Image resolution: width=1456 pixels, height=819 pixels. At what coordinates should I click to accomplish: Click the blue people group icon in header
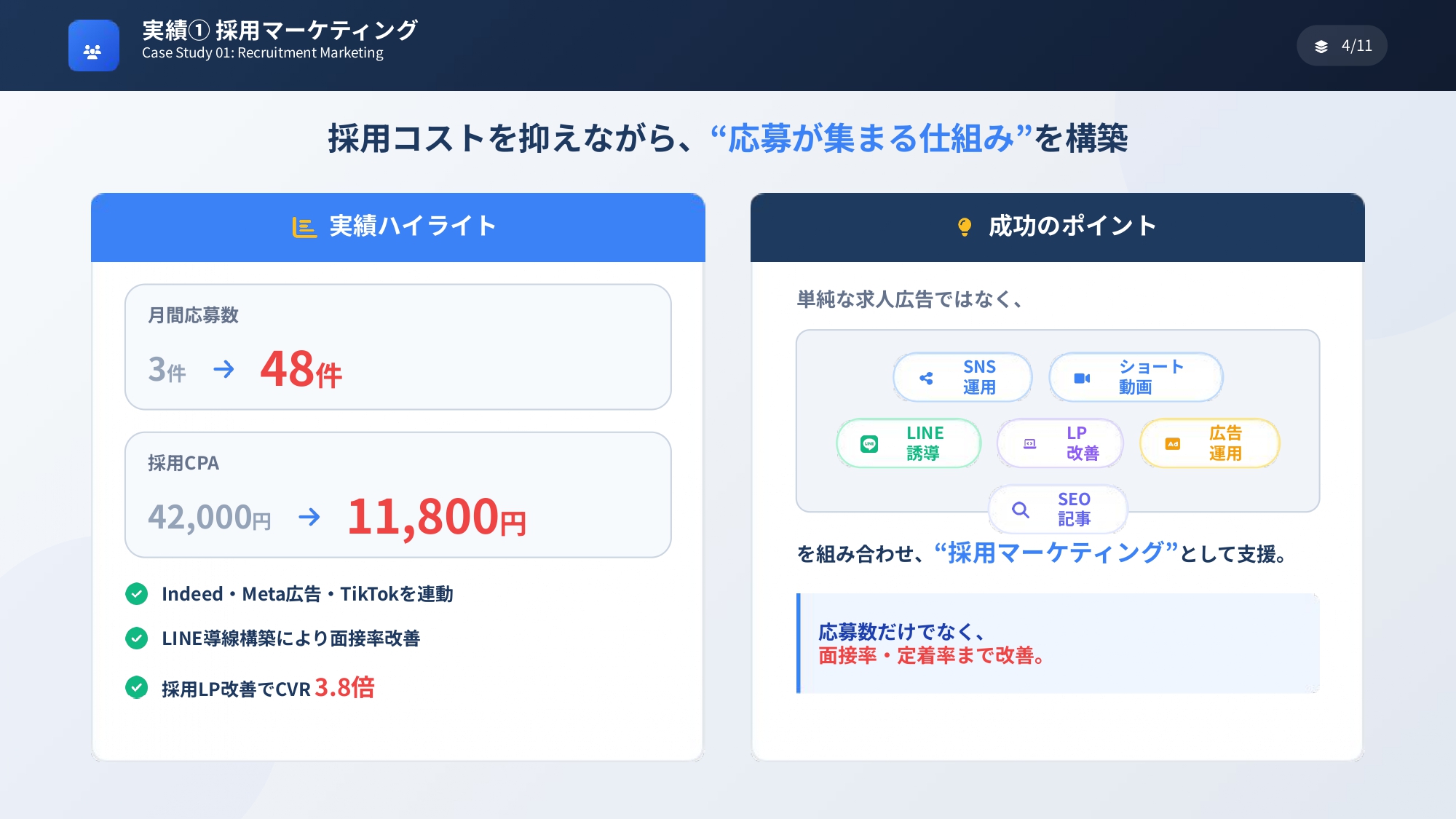[x=93, y=46]
